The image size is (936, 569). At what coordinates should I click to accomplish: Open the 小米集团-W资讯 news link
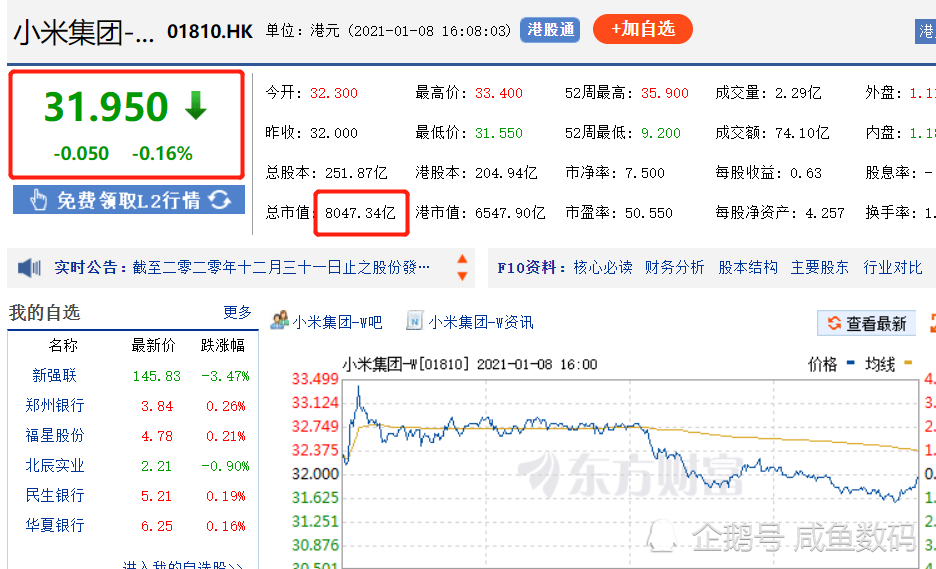click(481, 322)
